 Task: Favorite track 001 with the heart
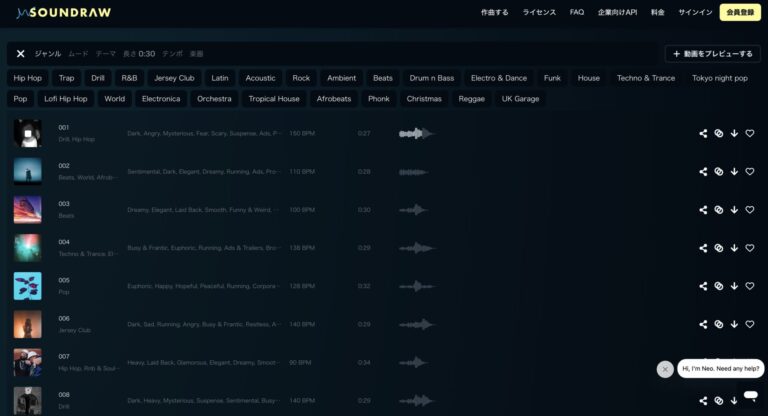[x=750, y=133]
